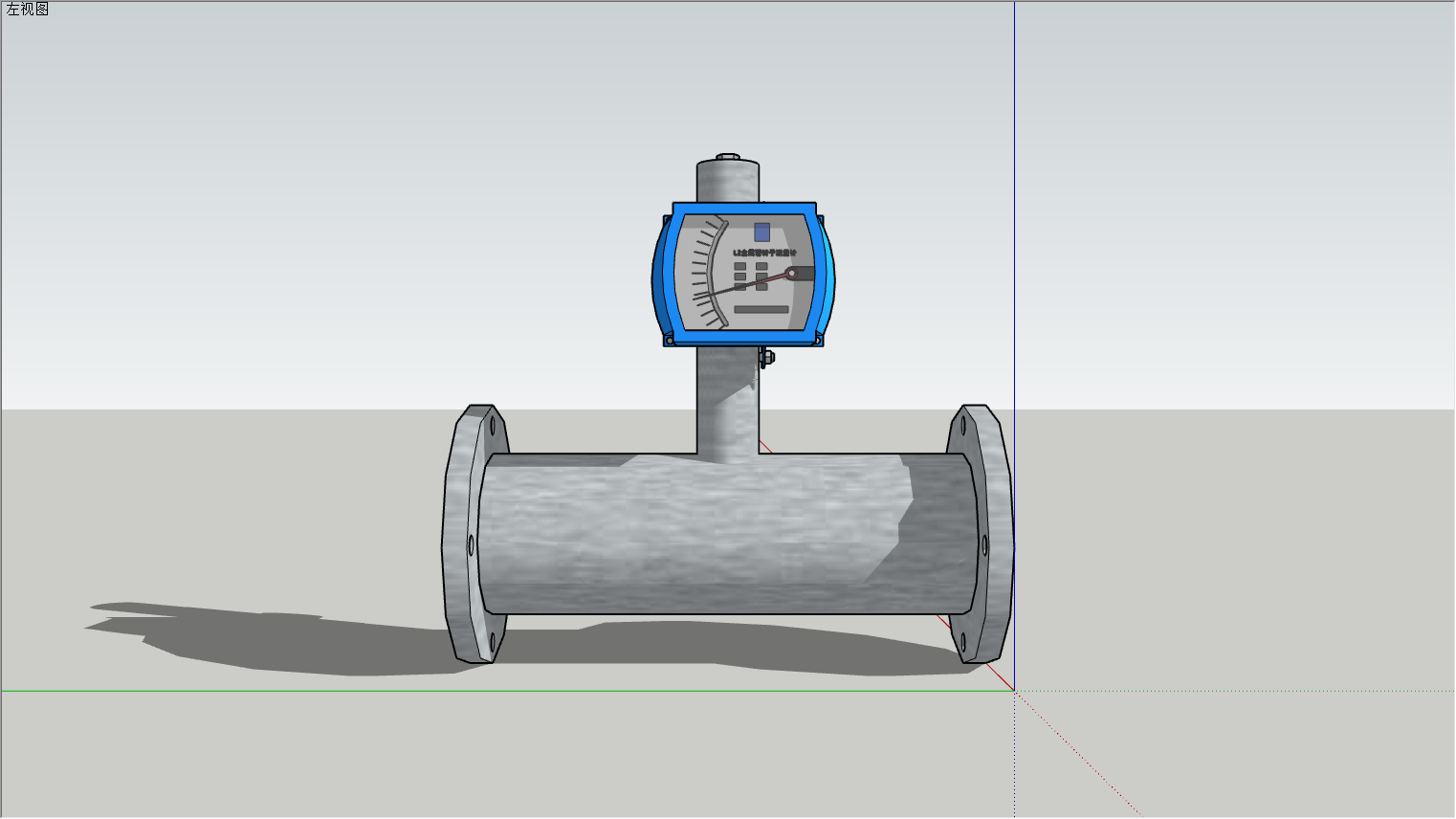The image size is (1456, 819).
Task: Select the long gray bar below gauge buttons
Action: pos(761,309)
